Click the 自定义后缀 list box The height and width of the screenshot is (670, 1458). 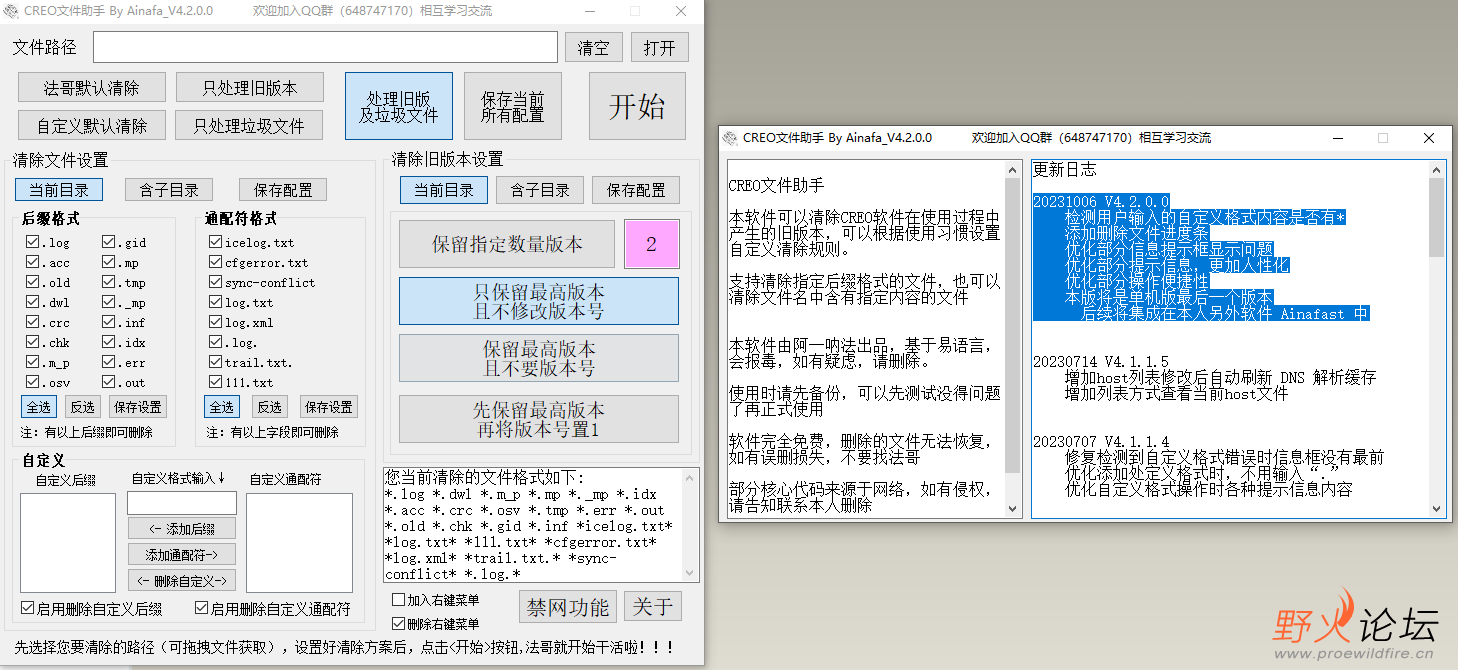pos(68,543)
